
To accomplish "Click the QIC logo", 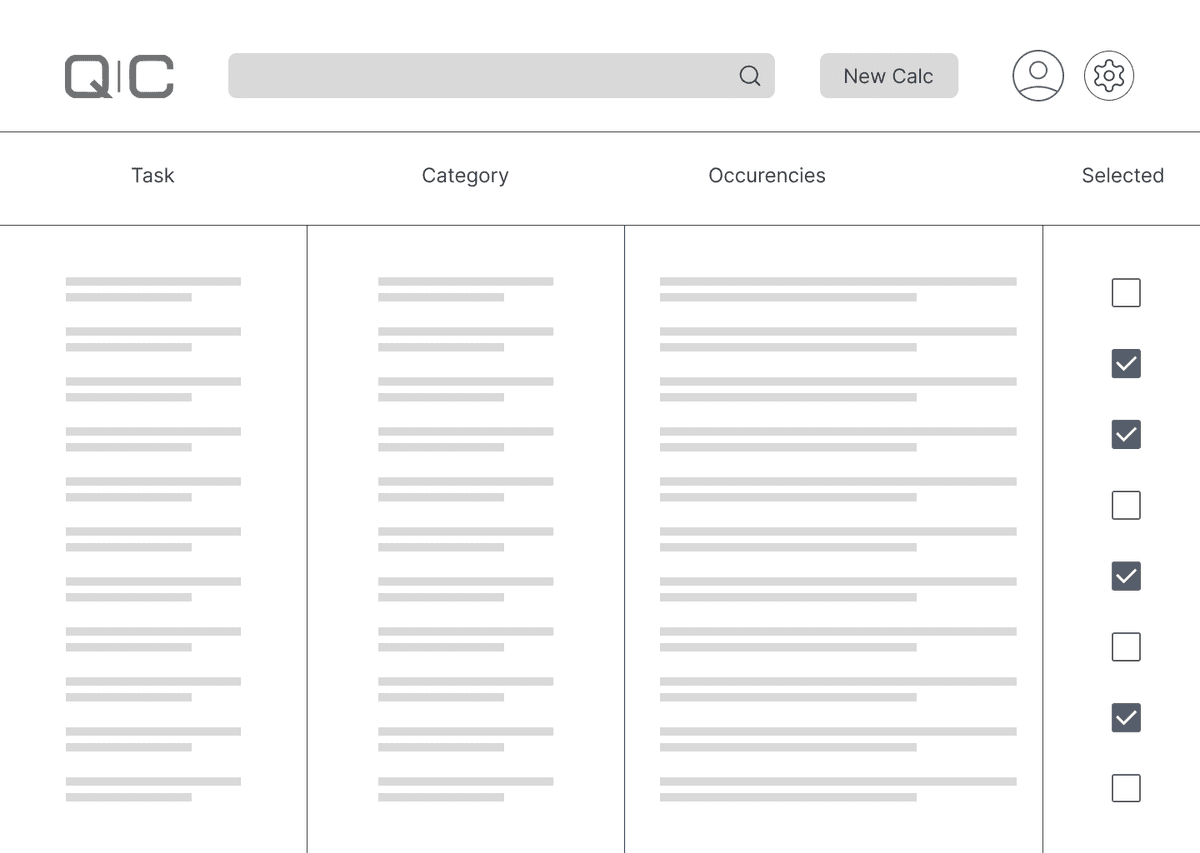I will pyautogui.click(x=119, y=77).
